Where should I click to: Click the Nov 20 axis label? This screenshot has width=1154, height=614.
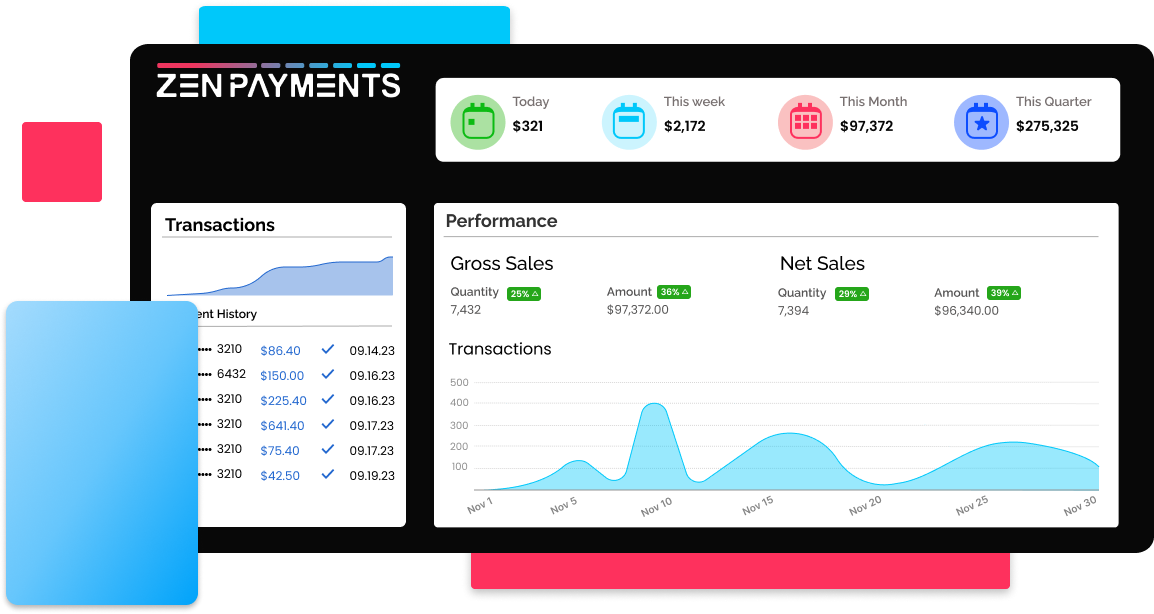(x=865, y=505)
